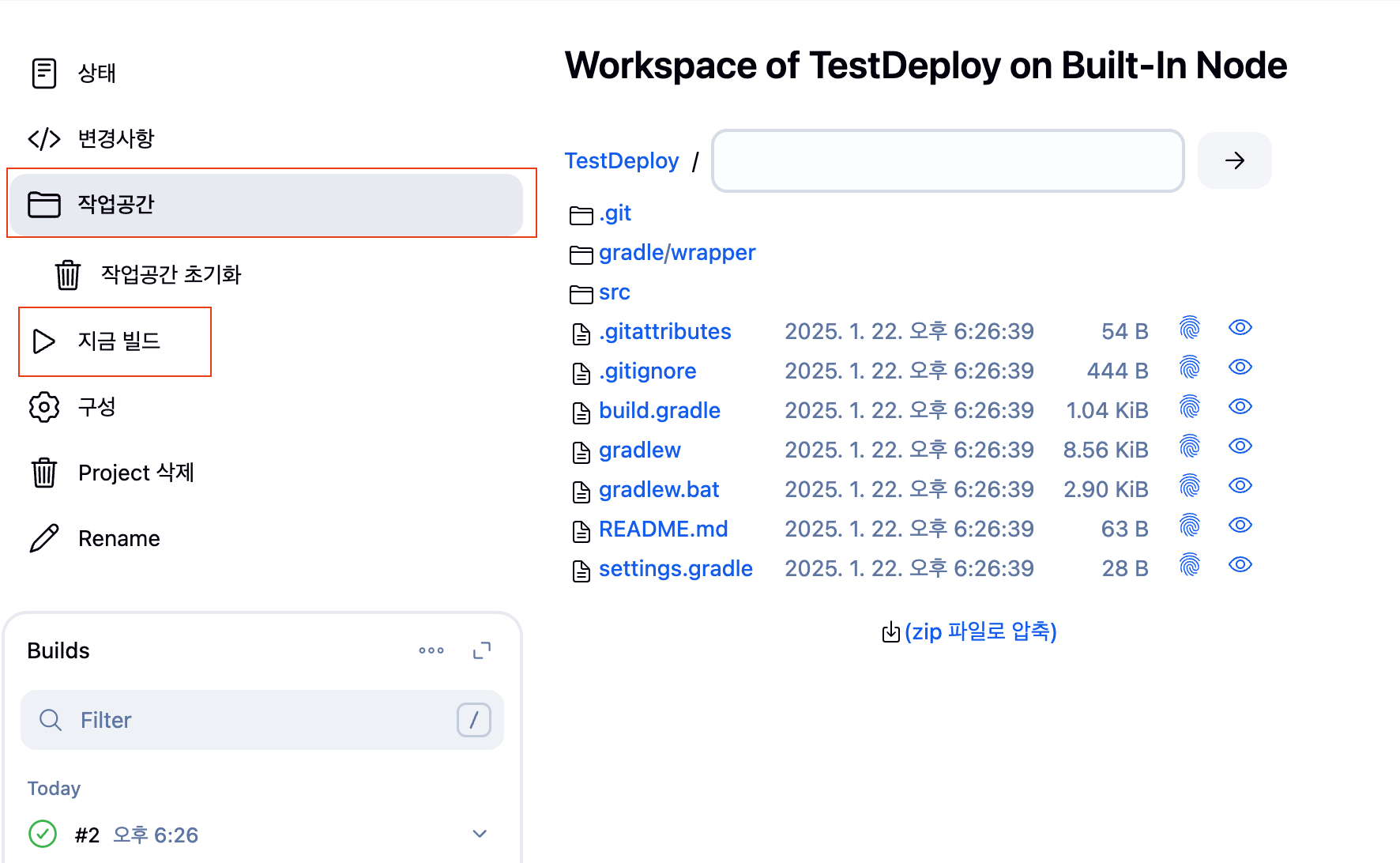View settings.gradle with eye icon
1400x863 pixels.
click(x=1240, y=565)
